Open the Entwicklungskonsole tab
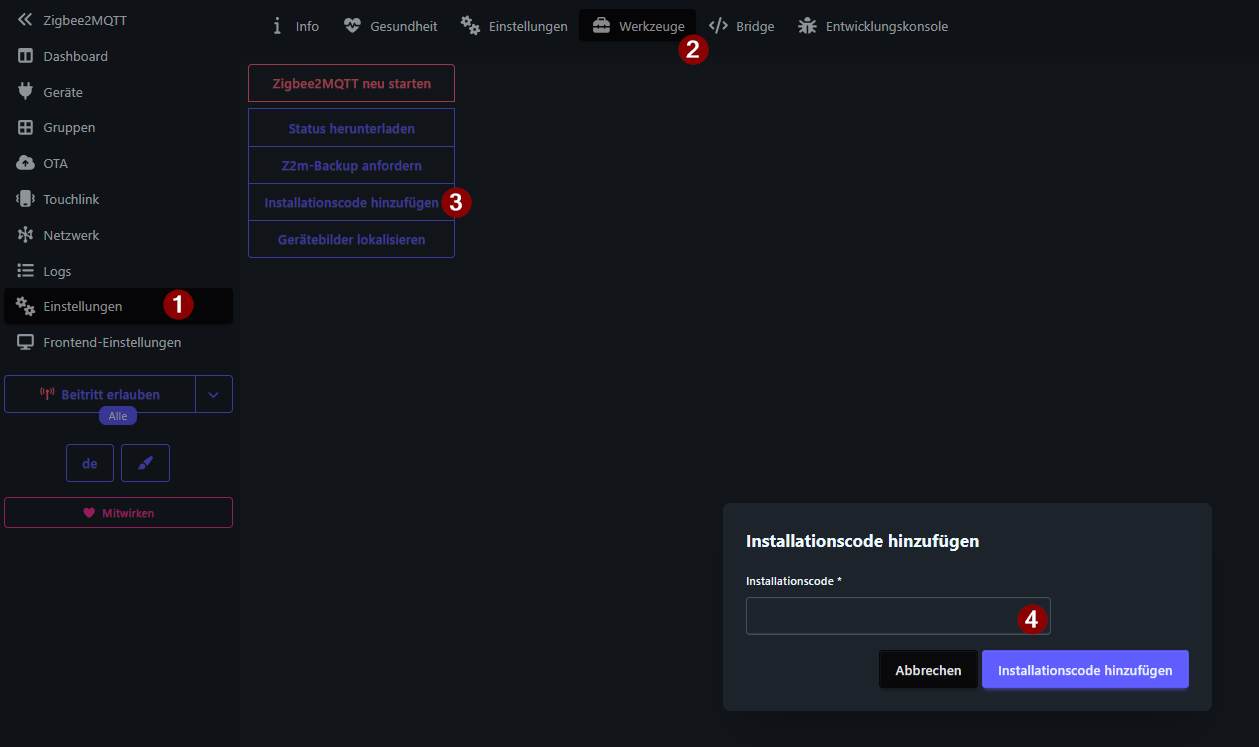This screenshot has width=1259, height=747. pos(873,26)
